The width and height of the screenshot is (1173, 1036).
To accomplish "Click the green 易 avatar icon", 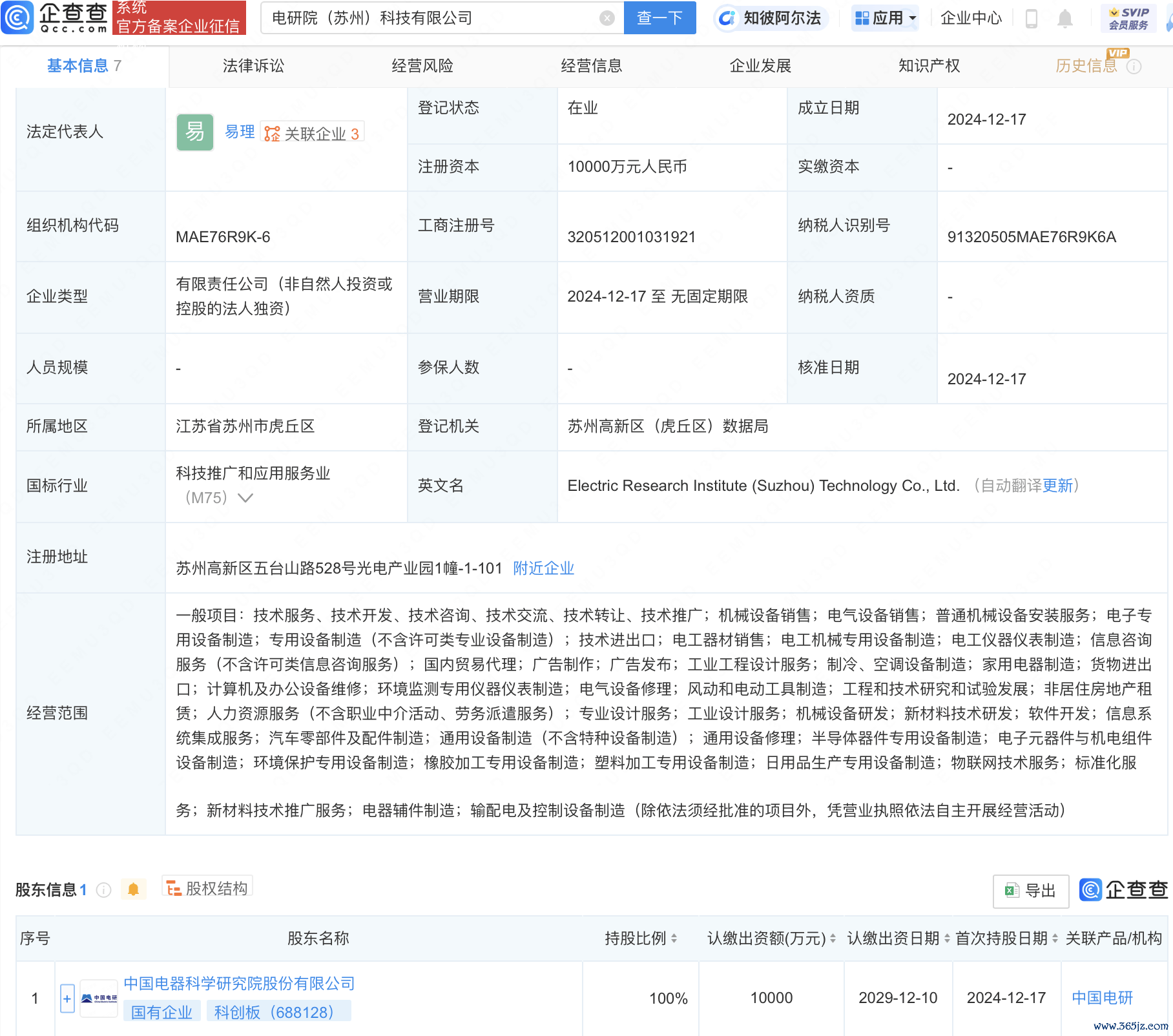I will (x=195, y=132).
